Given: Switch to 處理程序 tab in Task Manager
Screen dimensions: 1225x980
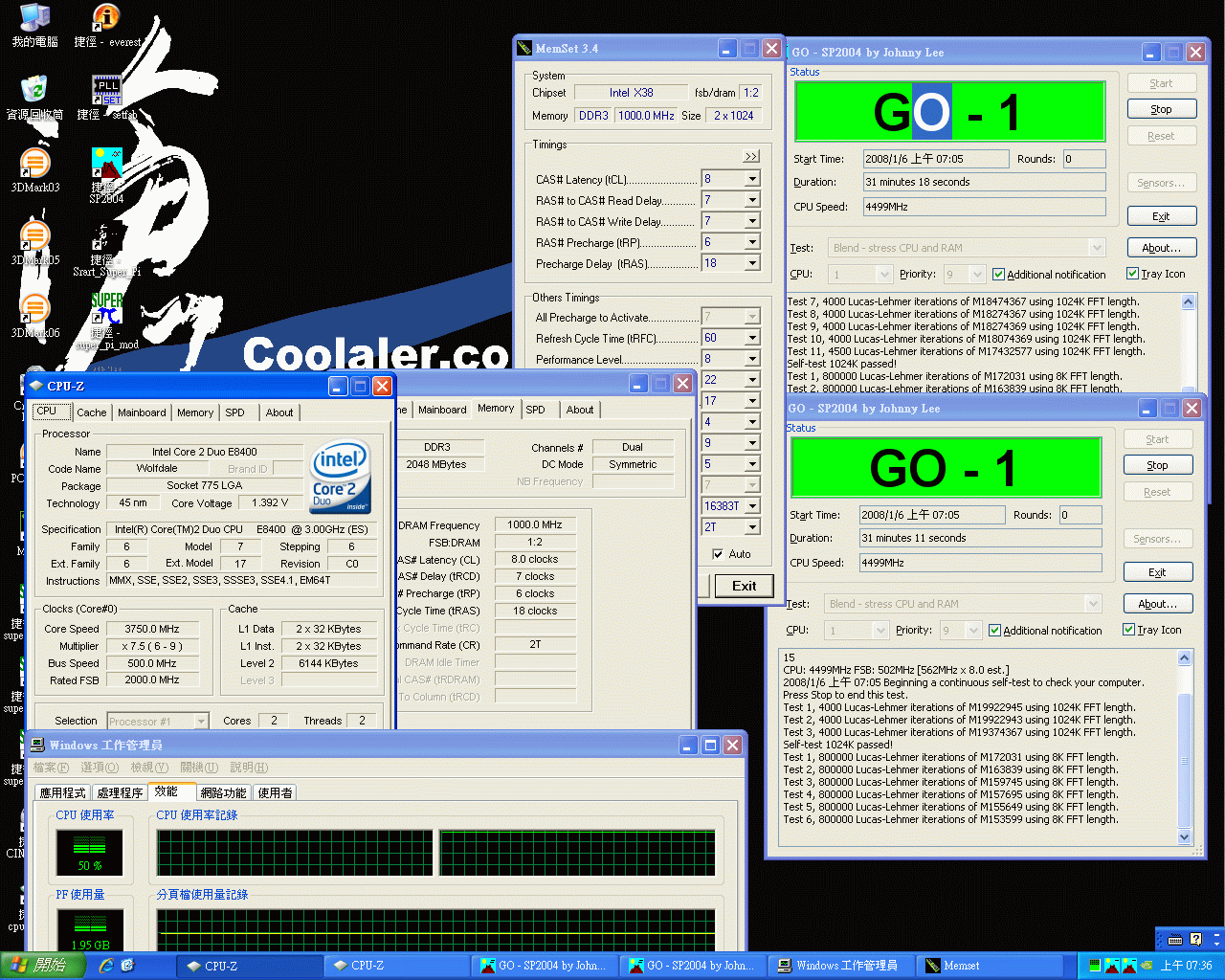Looking at the screenshot, I should point(120,792).
